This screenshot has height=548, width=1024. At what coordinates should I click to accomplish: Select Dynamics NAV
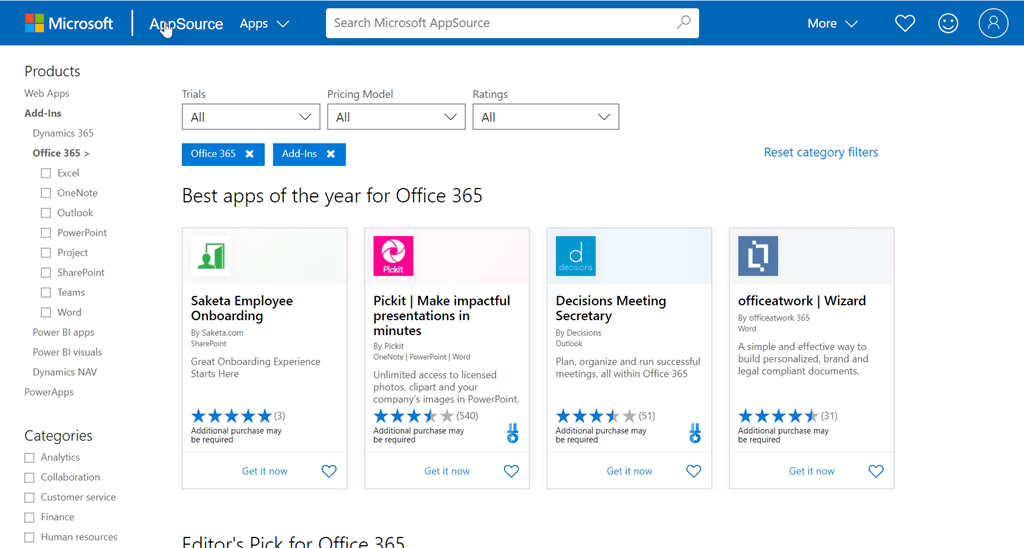(65, 372)
